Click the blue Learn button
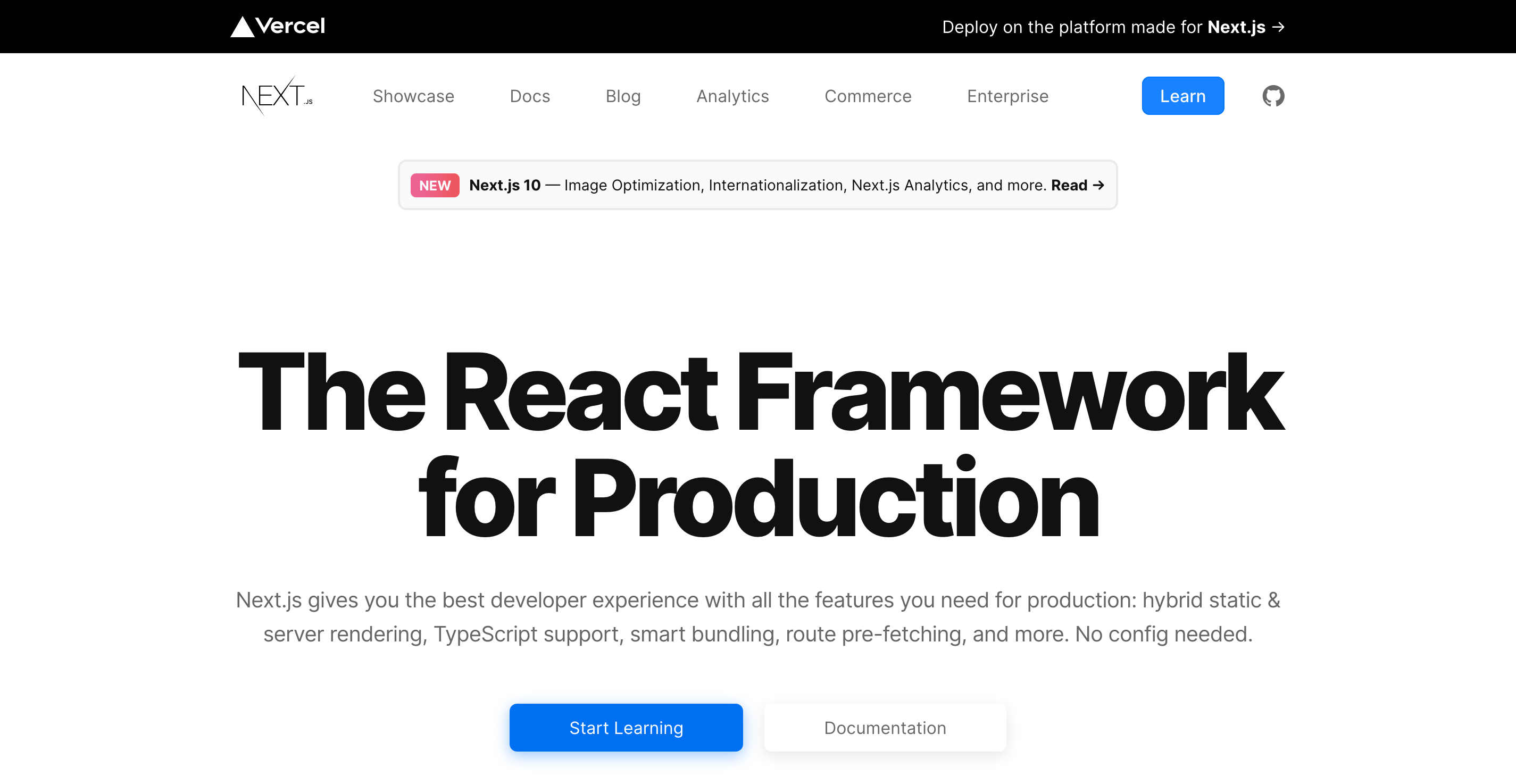 (x=1182, y=95)
